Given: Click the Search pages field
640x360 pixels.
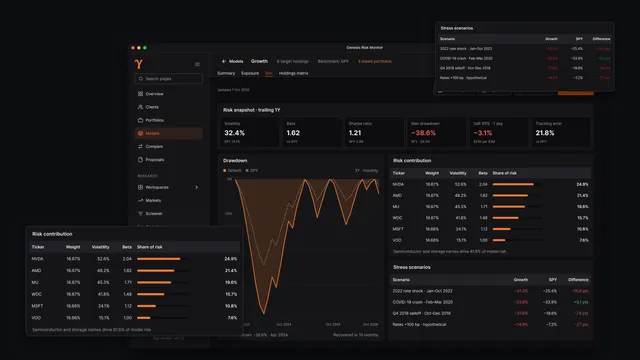Looking at the screenshot, I should 169,78.
